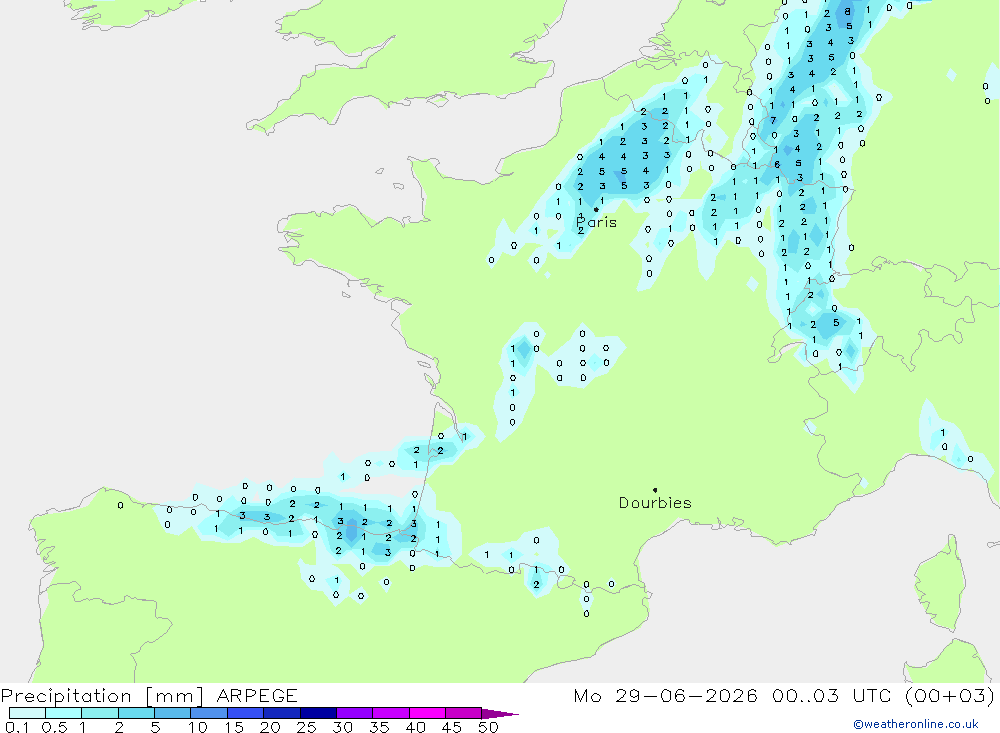Select the 0.1–0.5 mm legend swatch
This screenshot has width=1000, height=733.
[x=27, y=713]
